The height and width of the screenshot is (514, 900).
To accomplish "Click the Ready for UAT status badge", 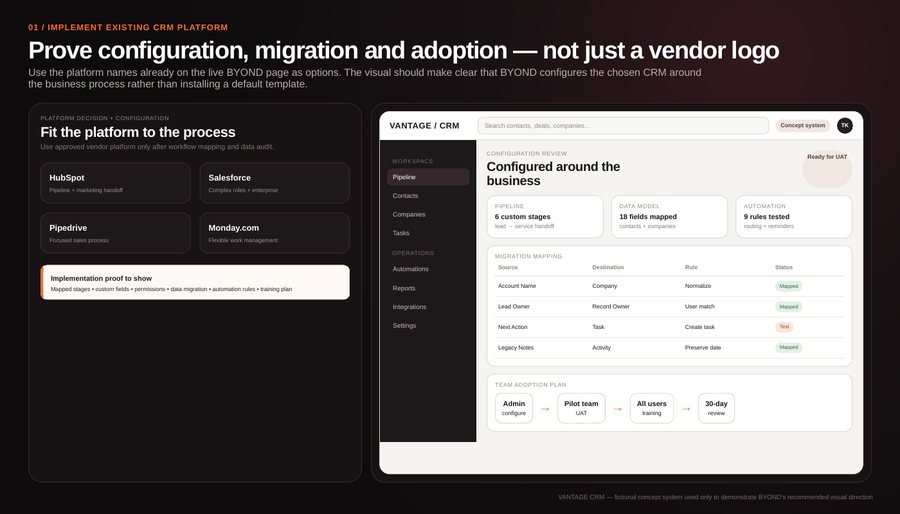I will [827, 169].
